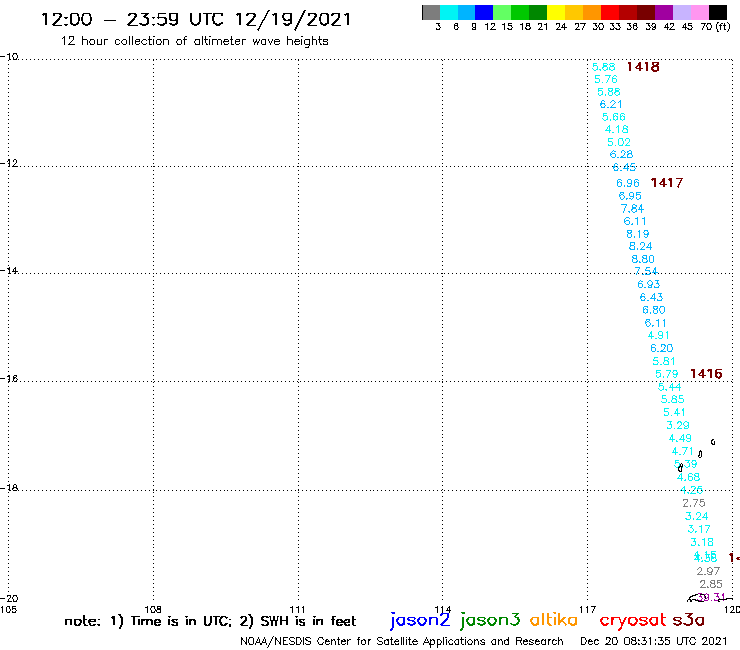Screen dimensions: 740x650
Task: Click the wave height value 3.18
Action: (x=702, y=542)
